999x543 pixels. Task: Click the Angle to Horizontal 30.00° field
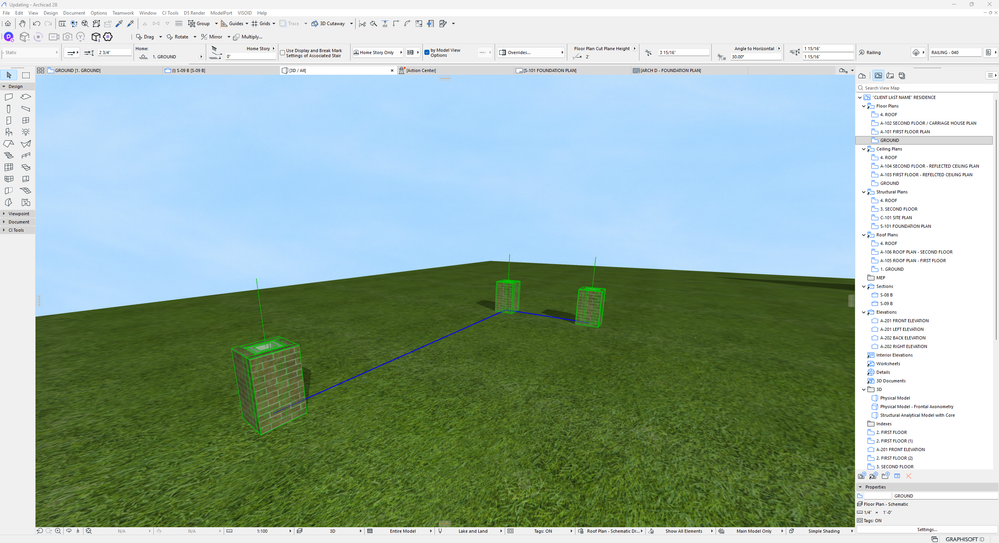pyautogui.click(x=755, y=57)
